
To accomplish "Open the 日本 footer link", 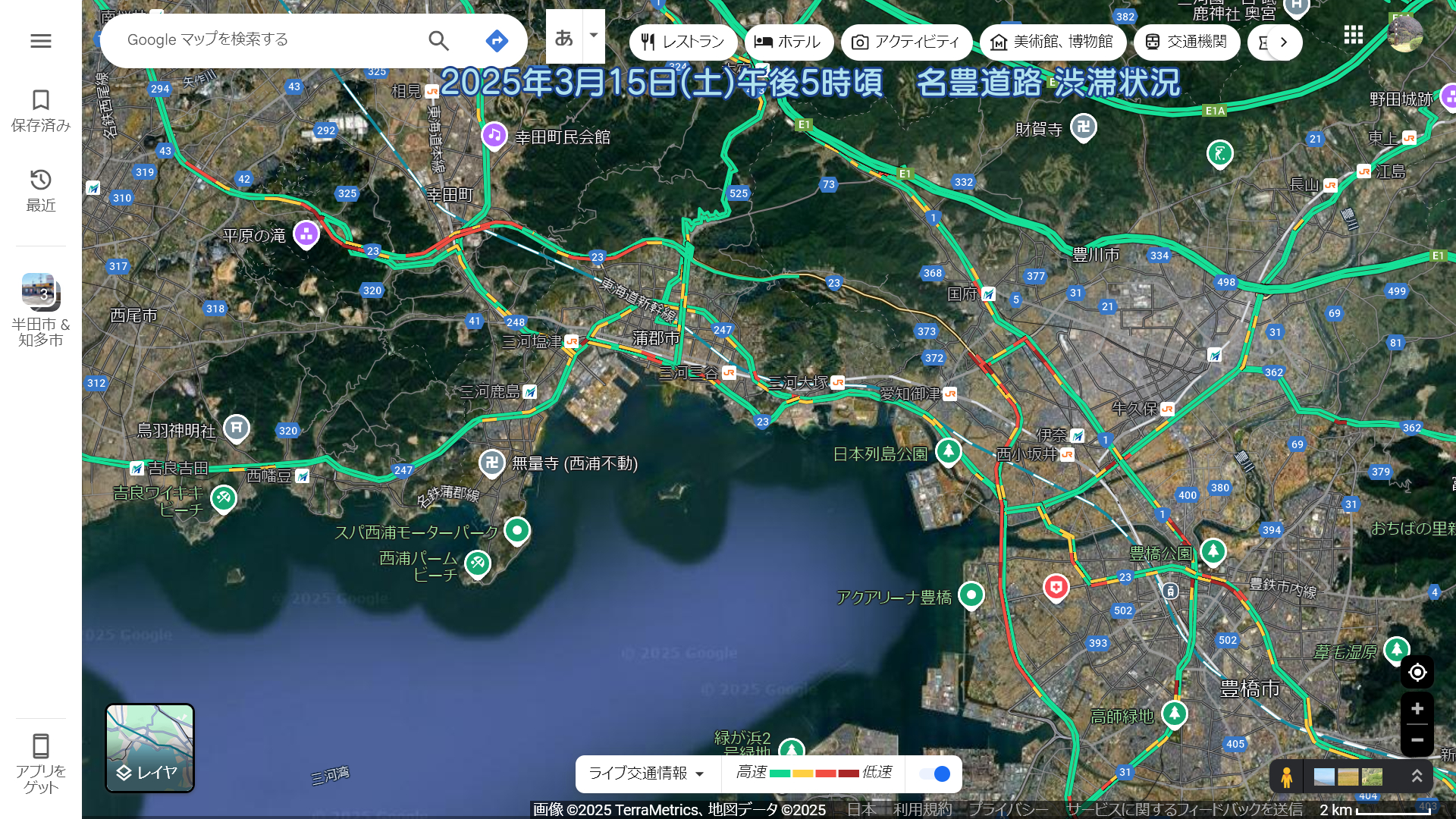I will tap(861, 810).
